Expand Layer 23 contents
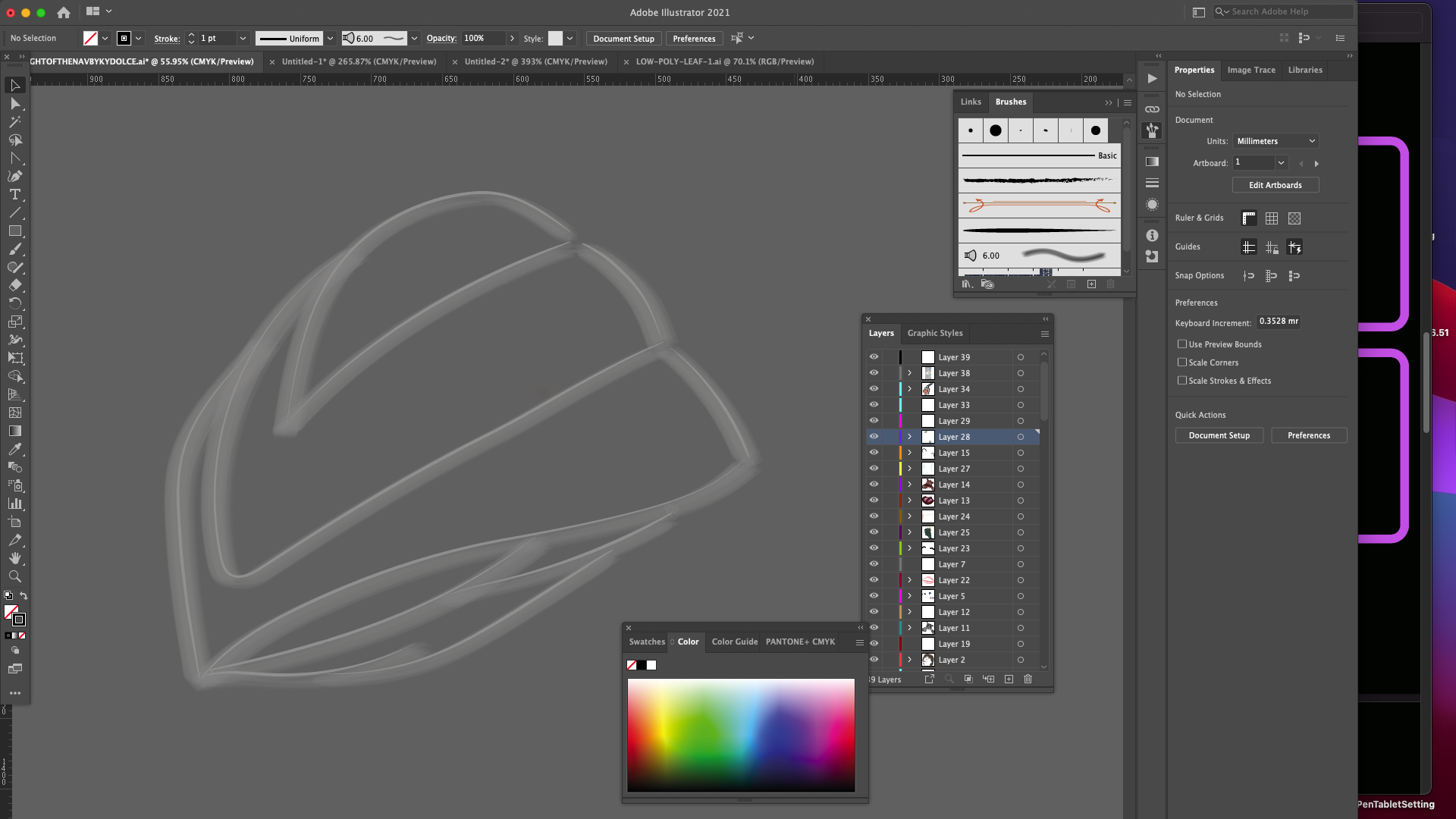The height and width of the screenshot is (819, 1456). [x=909, y=548]
